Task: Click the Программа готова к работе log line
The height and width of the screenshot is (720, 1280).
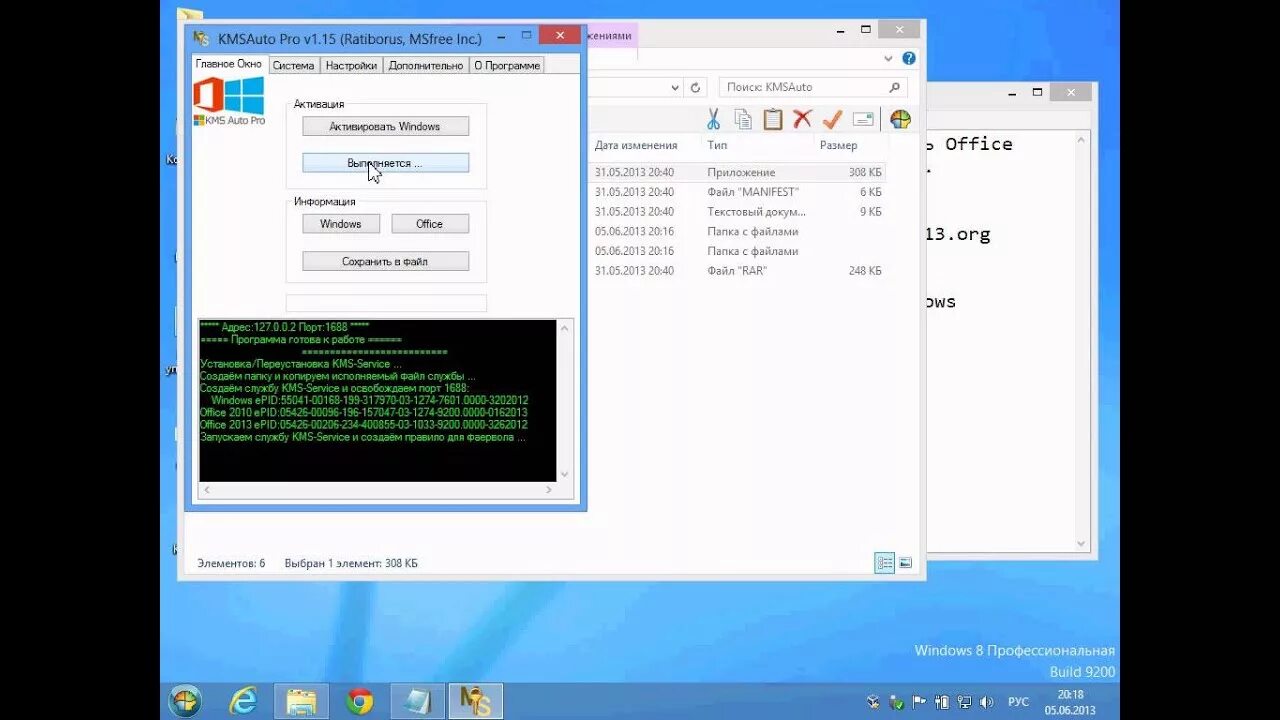Action: [301, 339]
